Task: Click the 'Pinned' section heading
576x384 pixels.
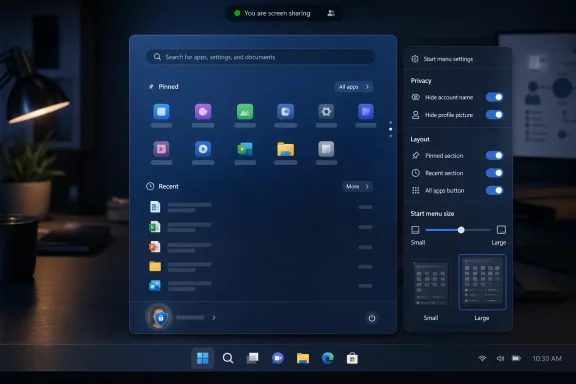Action: [x=168, y=87]
